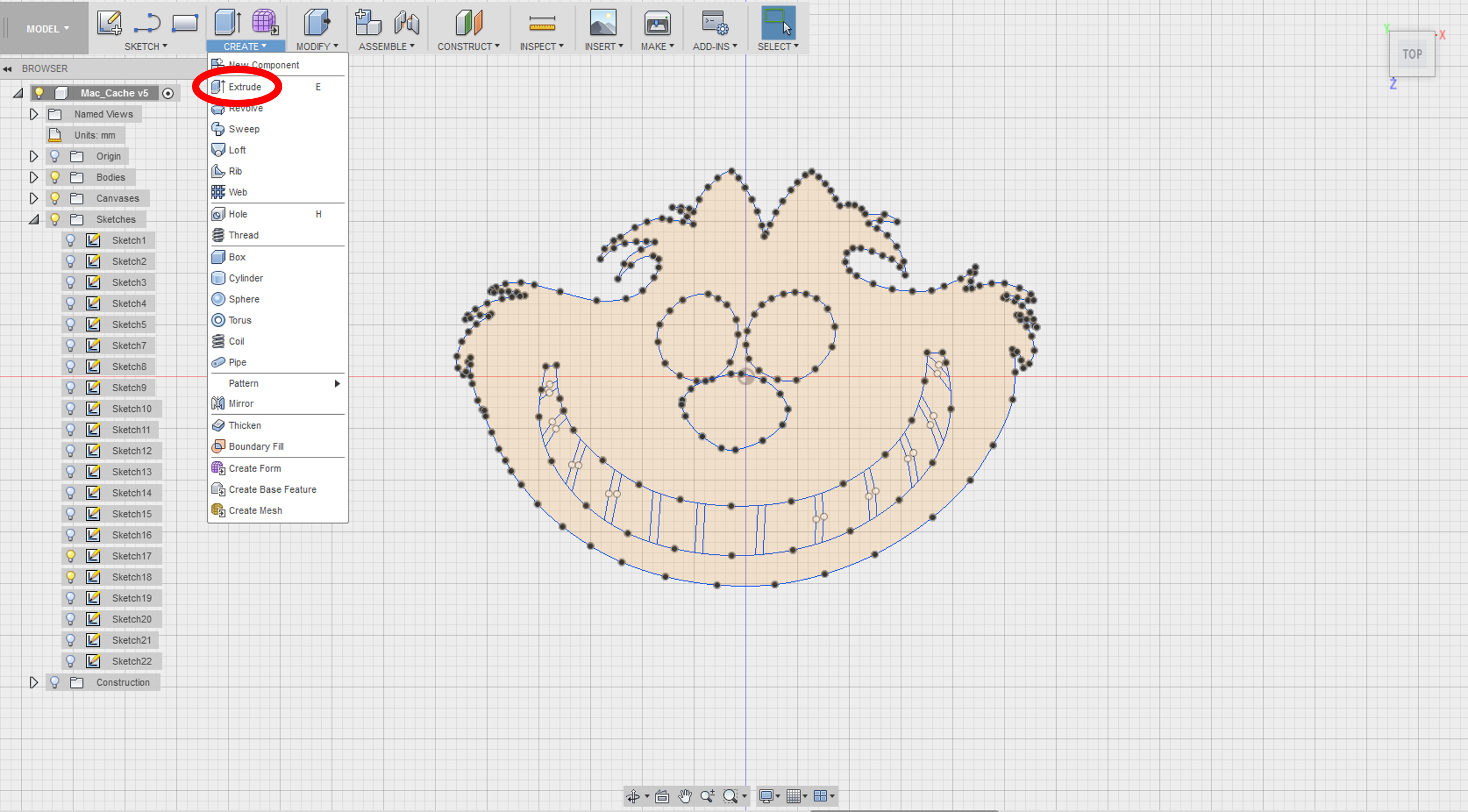Expand the Bodies folder
The image size is (1468, 812).
coord(34,177)
